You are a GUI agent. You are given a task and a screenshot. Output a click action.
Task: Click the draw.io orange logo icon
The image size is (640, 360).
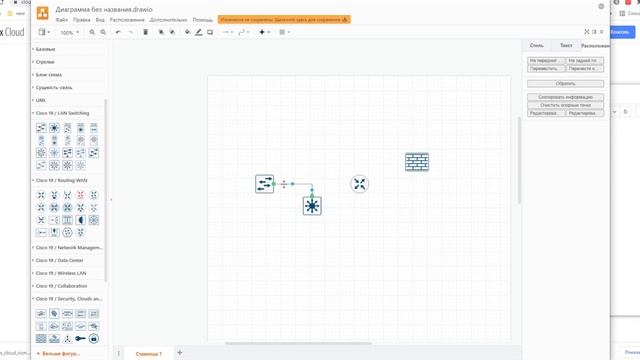pos(42,13)
